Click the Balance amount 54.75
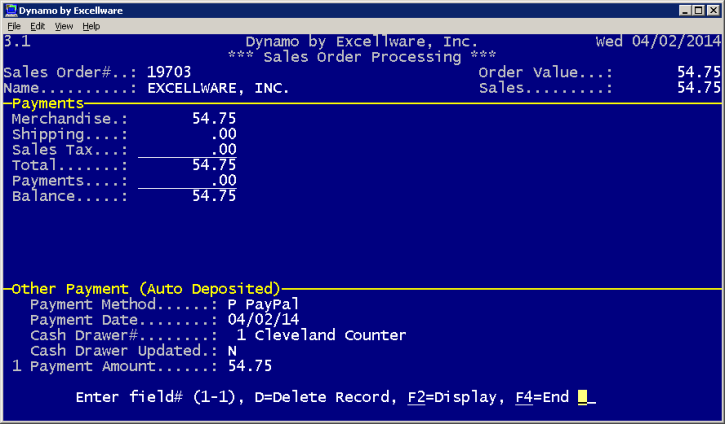Screen dimensions: 725x424 [x=214, y=196]
